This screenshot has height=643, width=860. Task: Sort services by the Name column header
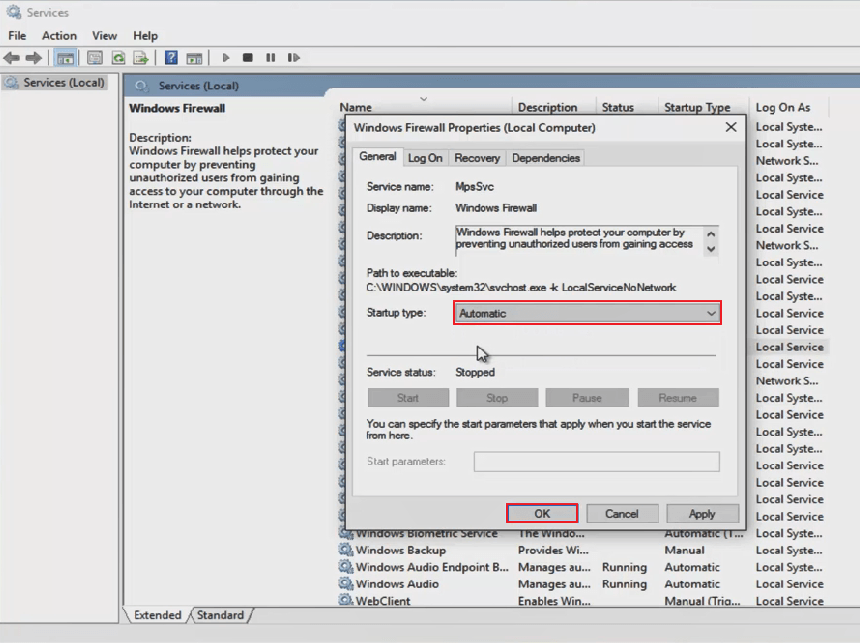pos(425,107)
